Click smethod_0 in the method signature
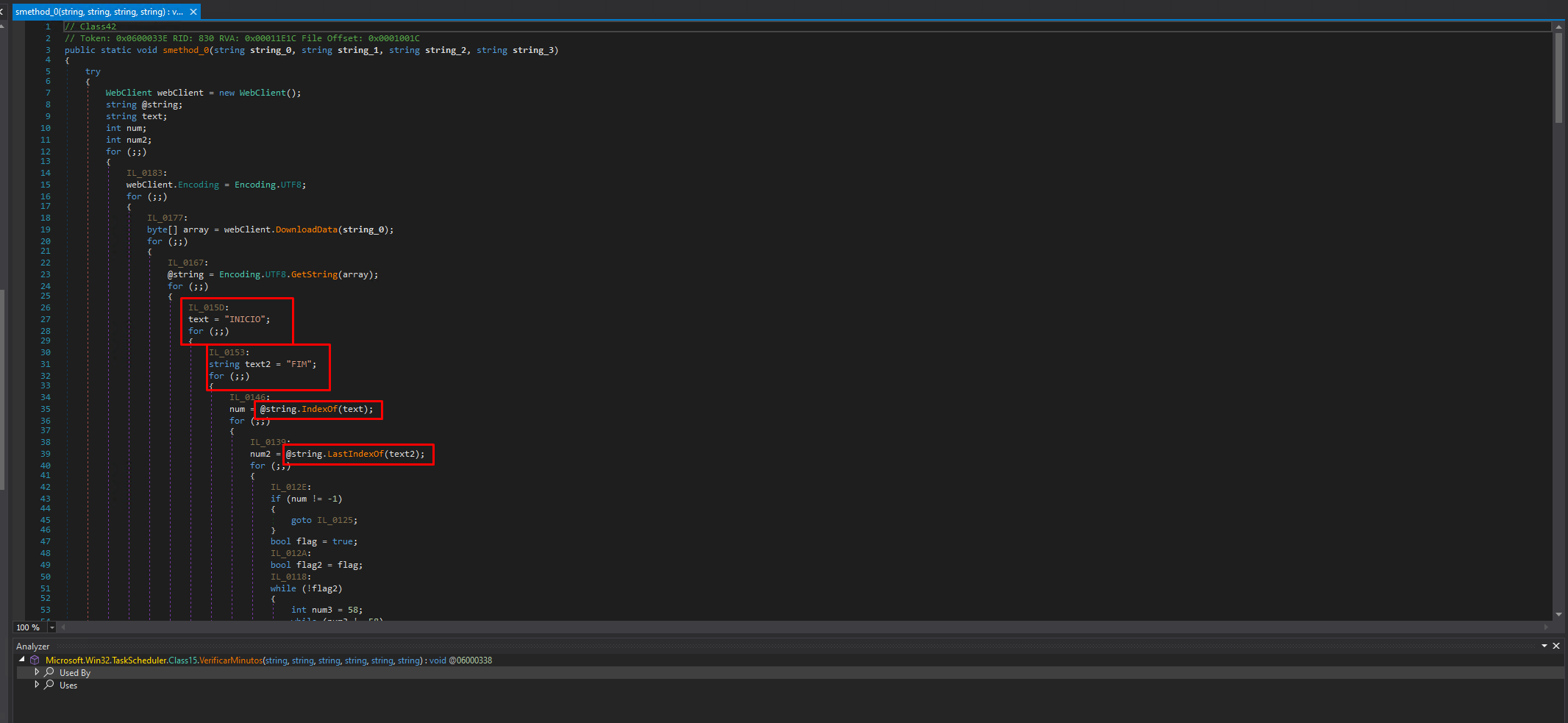Viewport: 1568px width, 723px height. 186,50
